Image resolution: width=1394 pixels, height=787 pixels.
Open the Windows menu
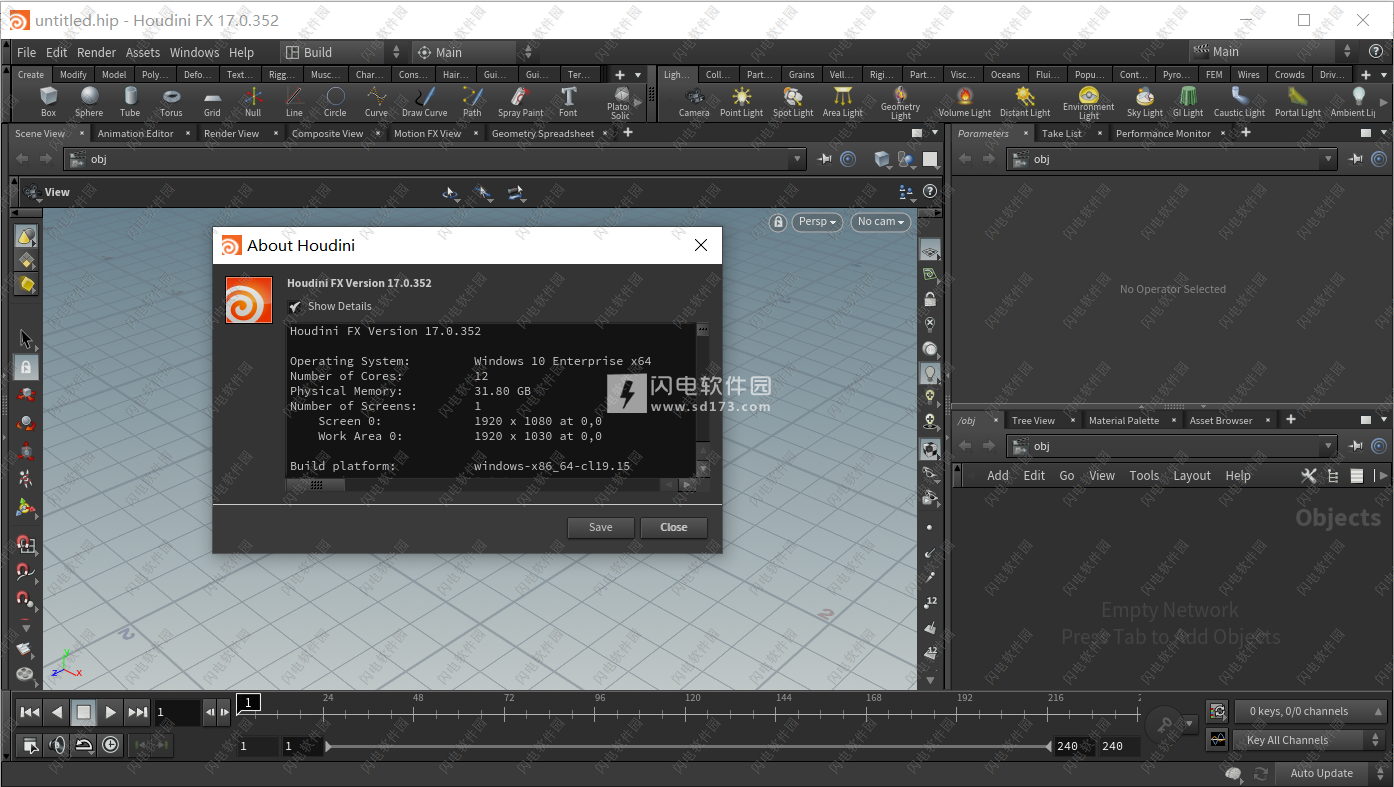coord(194,52)
